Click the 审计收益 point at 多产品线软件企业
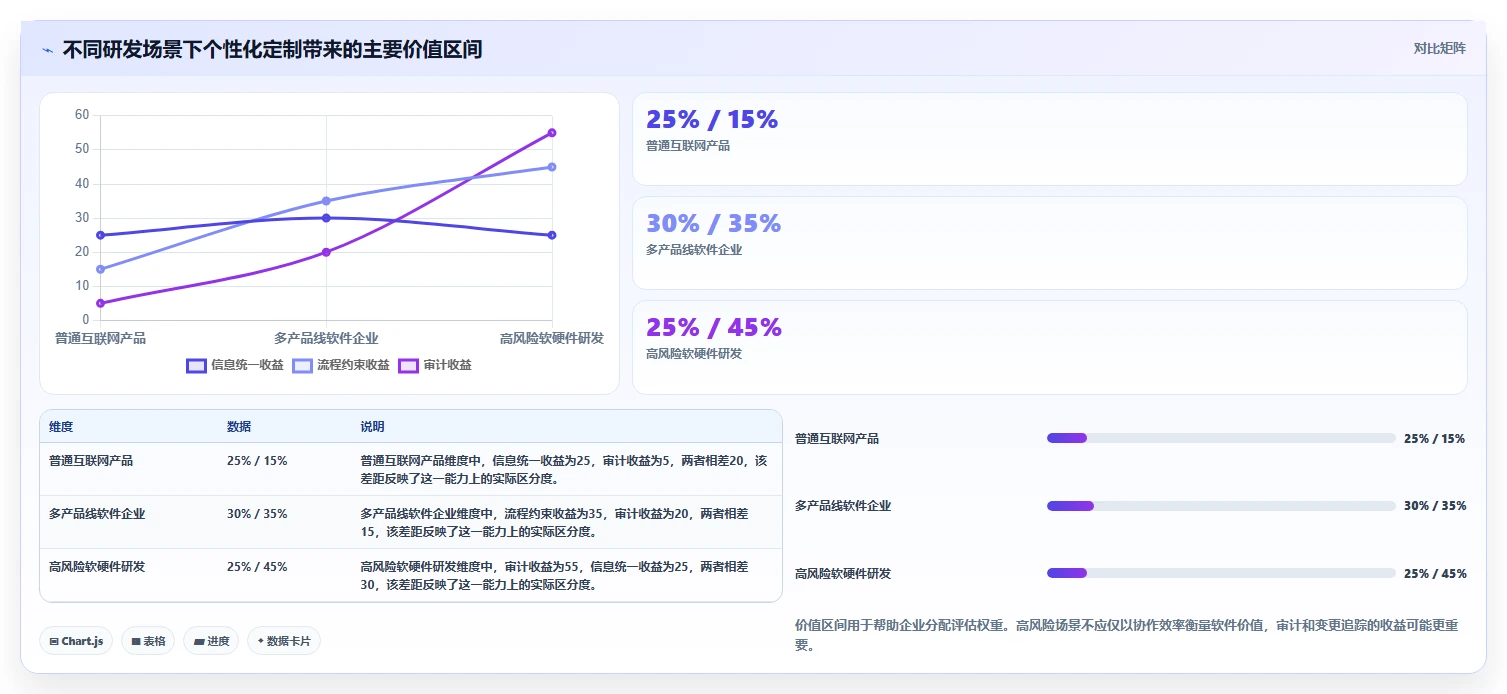 click(326, 252)
